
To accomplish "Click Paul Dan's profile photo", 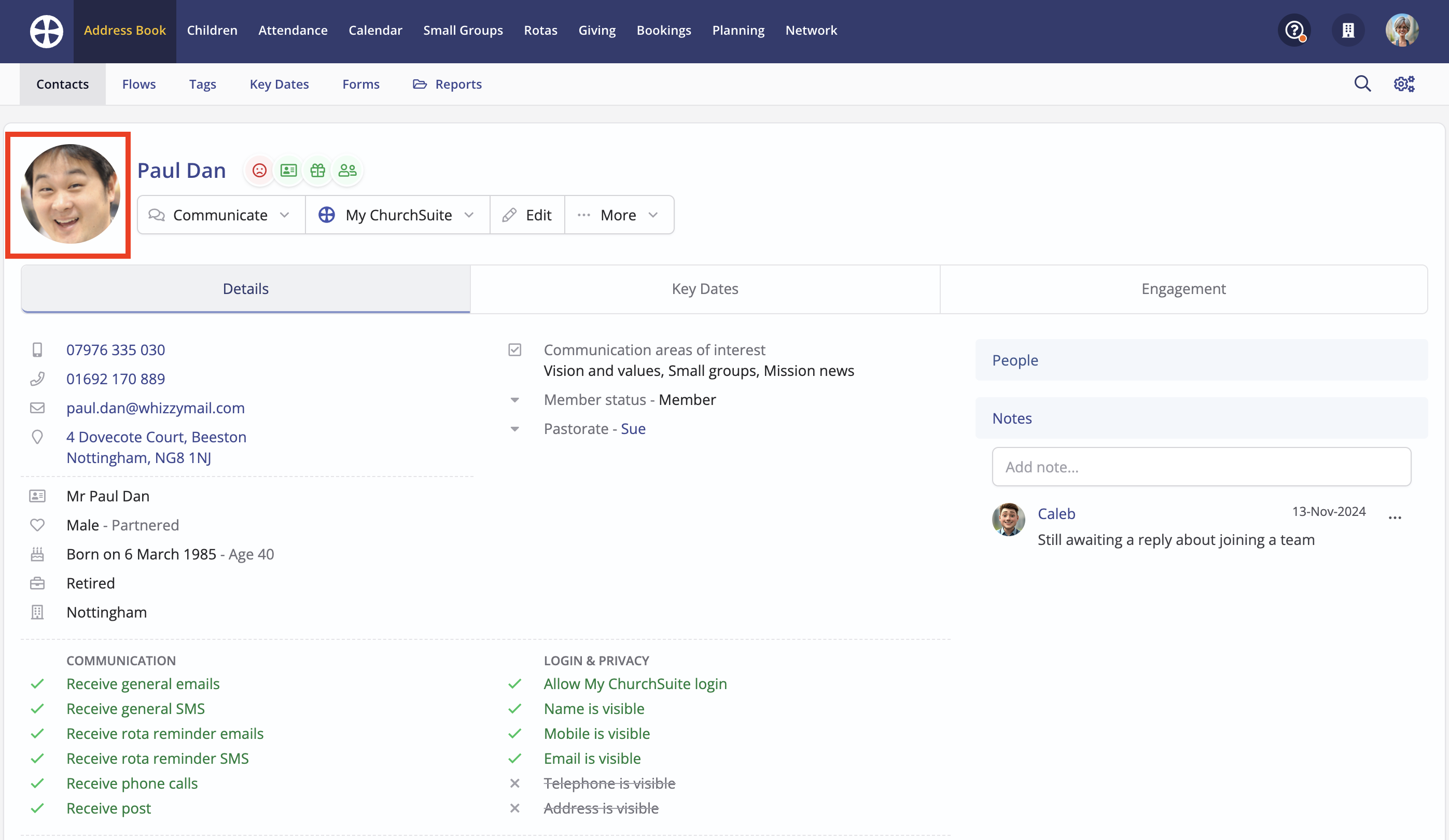I will click(x=69, y=194).
